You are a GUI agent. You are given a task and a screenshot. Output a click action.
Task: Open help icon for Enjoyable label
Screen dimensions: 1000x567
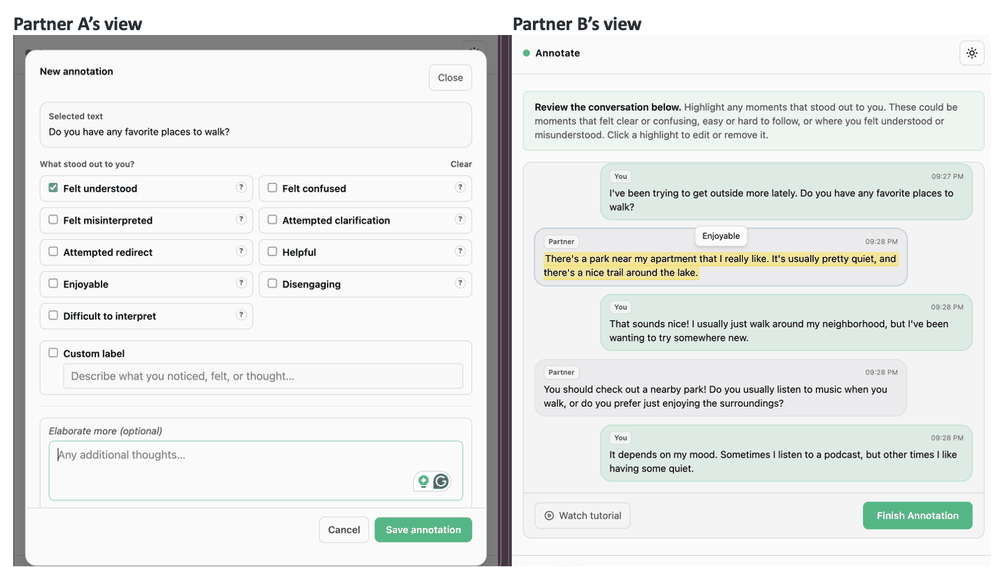[241, 283]
